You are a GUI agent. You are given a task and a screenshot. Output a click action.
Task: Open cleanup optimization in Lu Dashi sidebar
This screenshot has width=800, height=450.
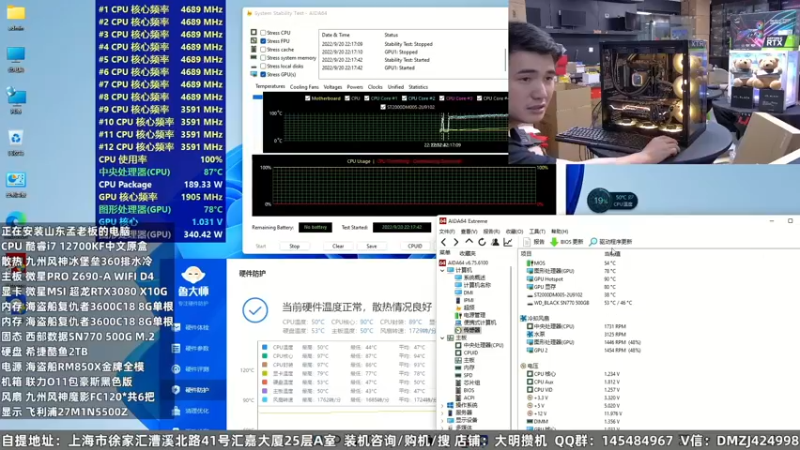(x=192, y=411)
